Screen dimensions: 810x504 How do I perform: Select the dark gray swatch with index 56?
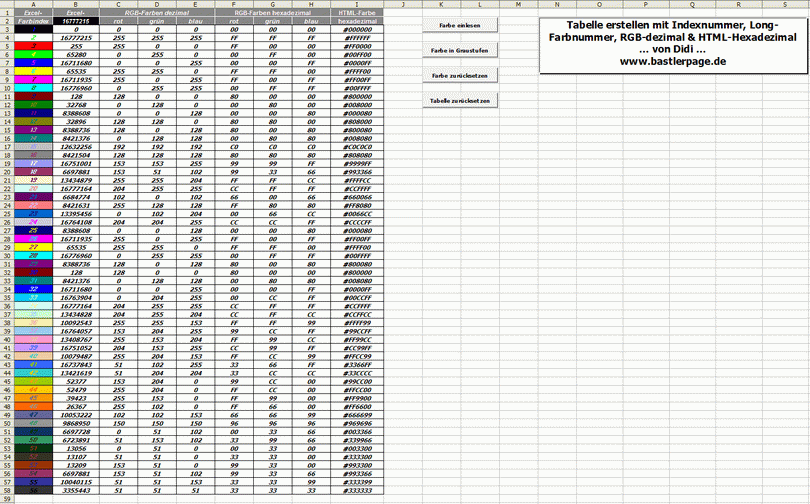coord(34,491)
